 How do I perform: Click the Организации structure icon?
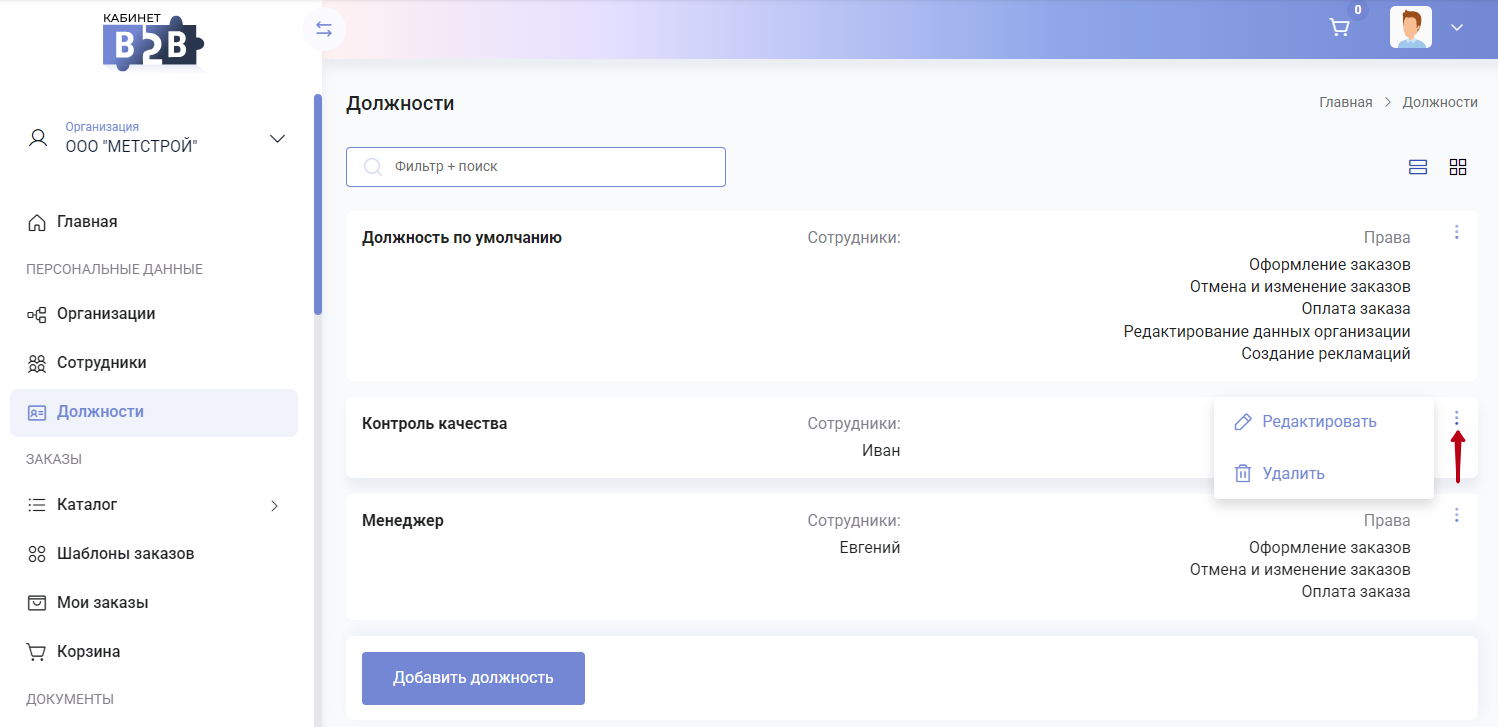pos(37,314)
